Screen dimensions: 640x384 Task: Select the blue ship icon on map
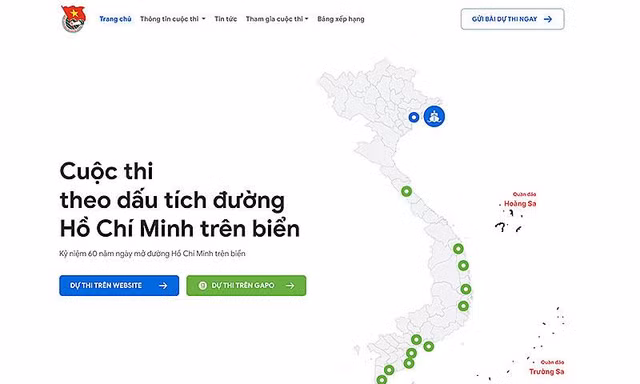click(434, 116)
